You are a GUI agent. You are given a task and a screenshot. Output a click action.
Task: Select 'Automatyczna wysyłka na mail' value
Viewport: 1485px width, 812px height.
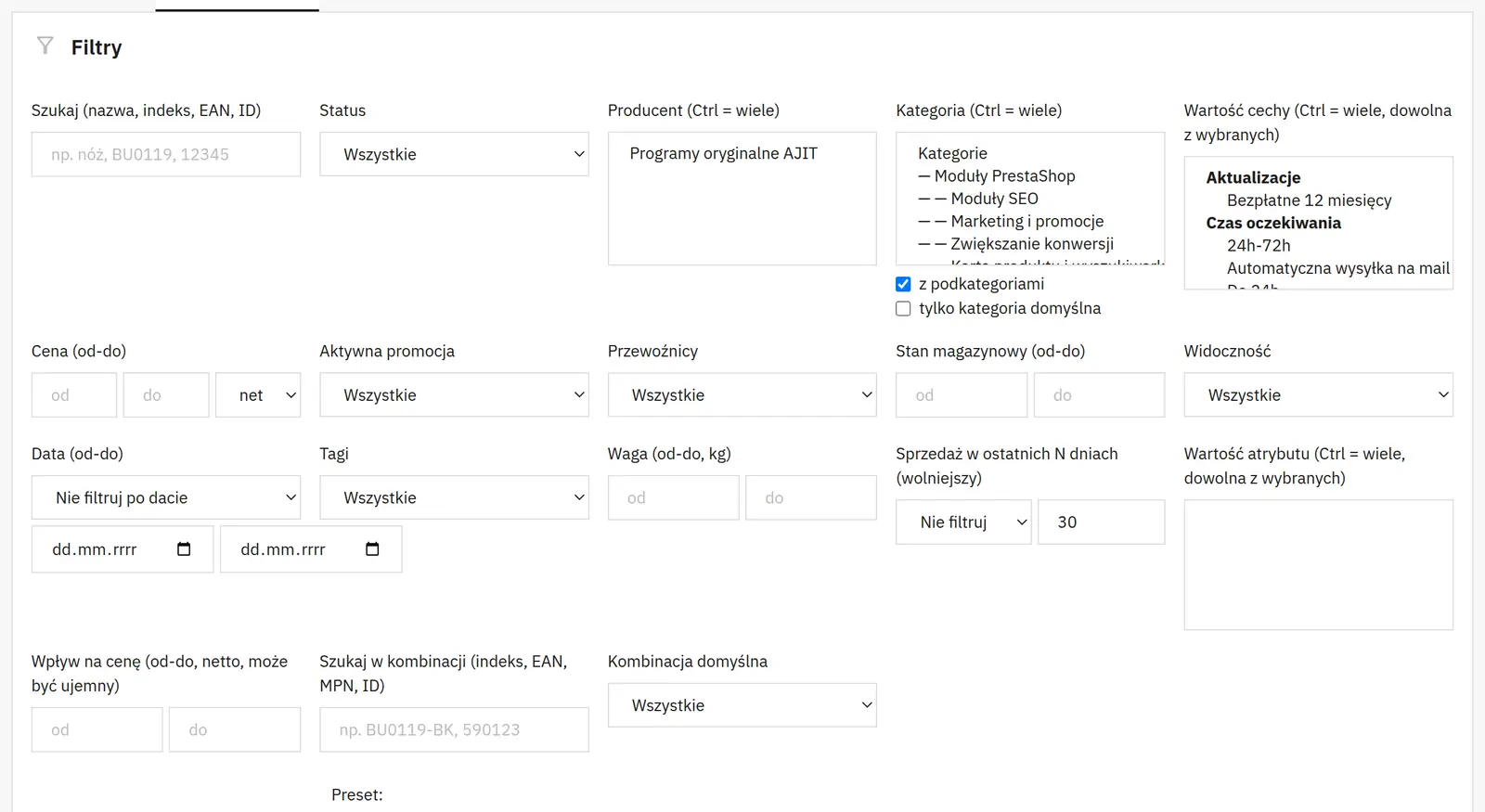(x=1337, y=268)
